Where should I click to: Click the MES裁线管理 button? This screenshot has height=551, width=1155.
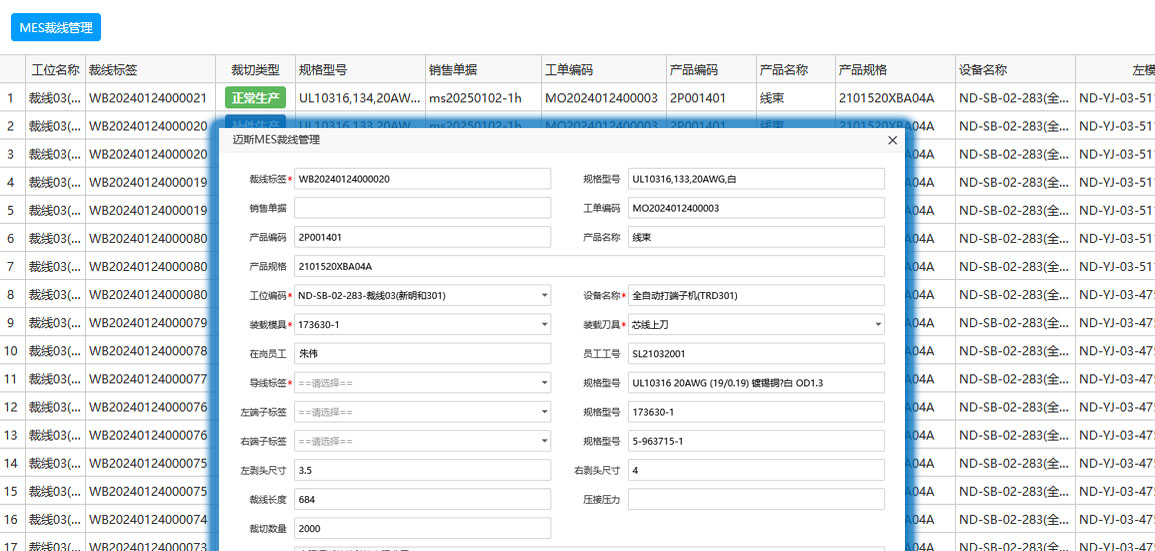(x=56, y=28)
